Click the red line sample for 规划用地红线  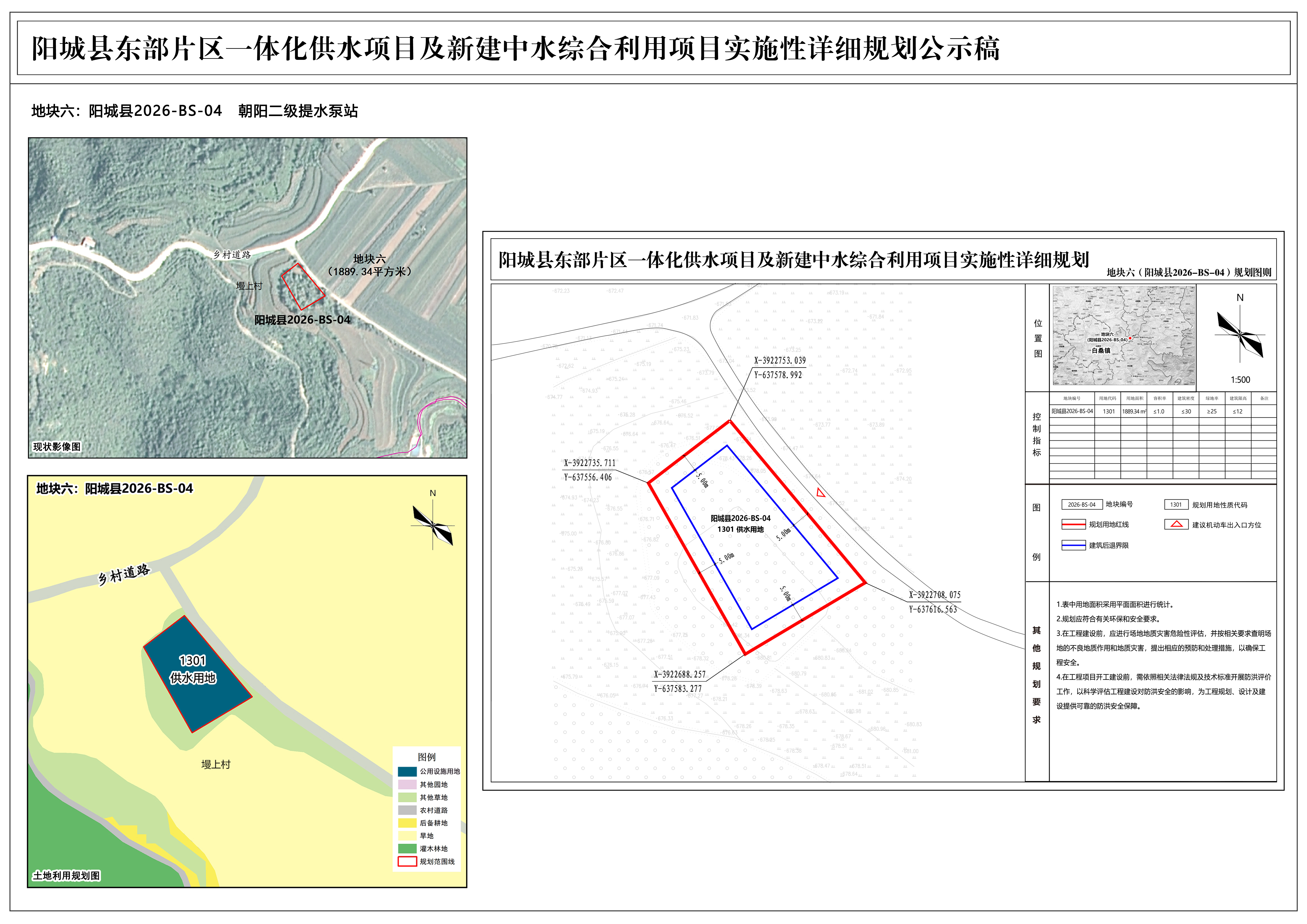(1074, 524)
